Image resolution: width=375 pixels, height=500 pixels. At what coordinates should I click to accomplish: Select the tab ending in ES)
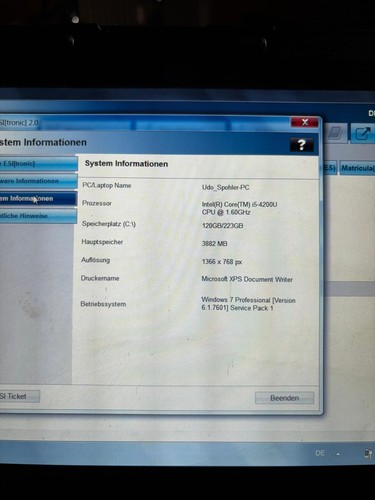pyautogui.click(x=330, y=167)
